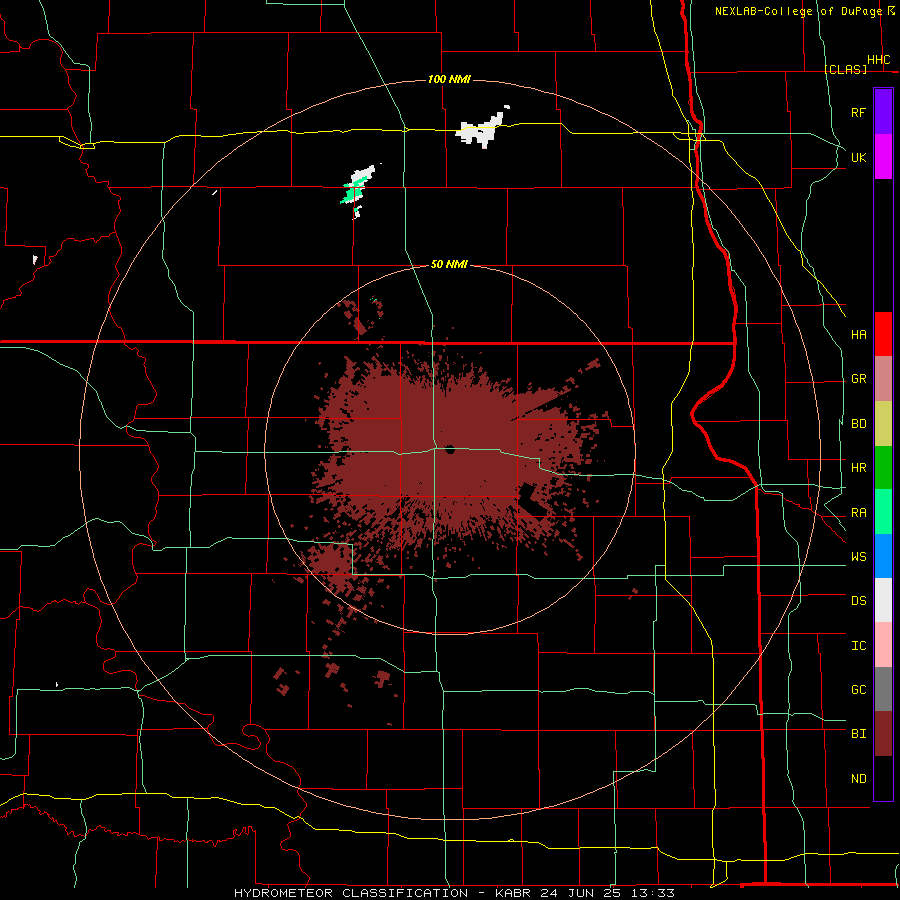Image resolution: width=900 pixels, height=900 pixels.
Task: Click the RA light-green legend swatch
Action: click(883, 512)
